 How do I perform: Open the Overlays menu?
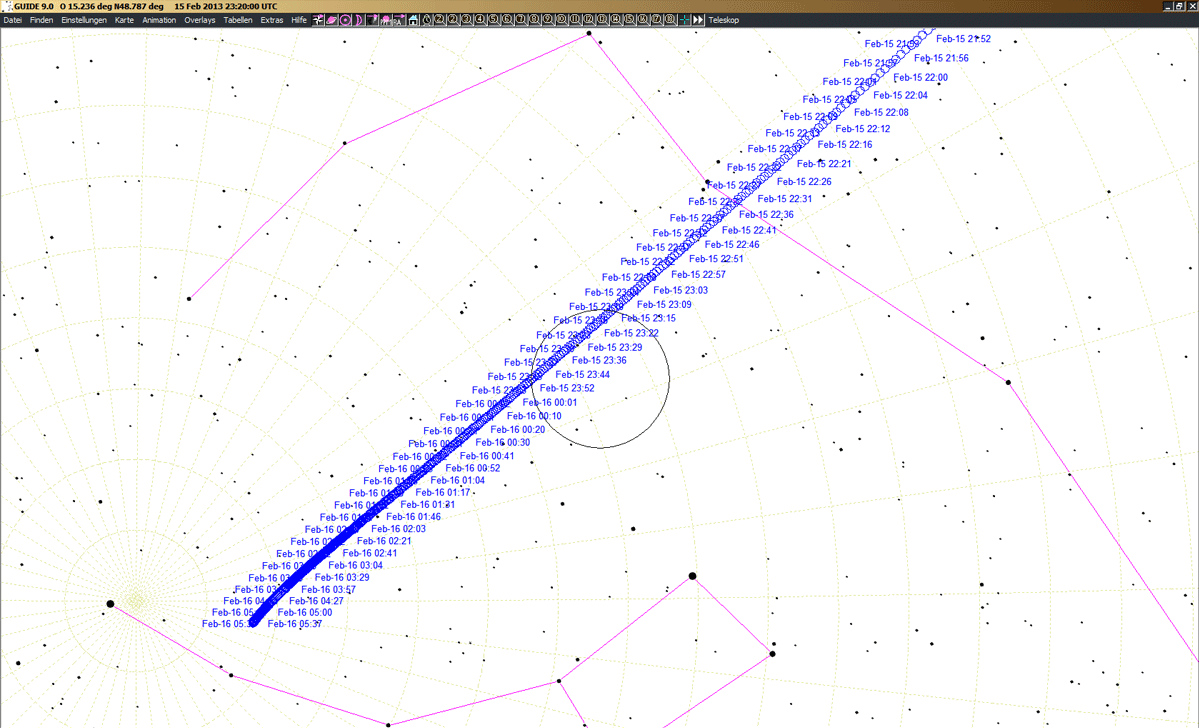200,20
